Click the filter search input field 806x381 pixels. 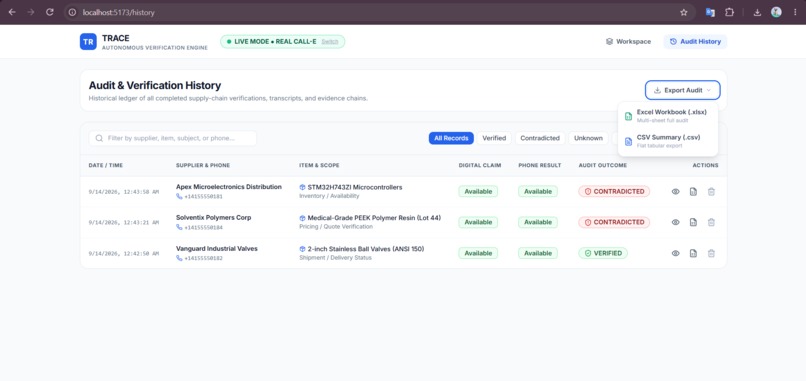click(x=173, y=138)
